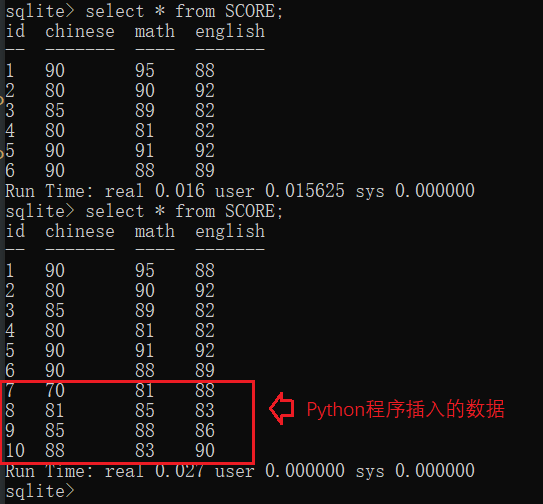543x504 pixels.
Task: Click the first select * from SCORE command
Action: [184, 11]
